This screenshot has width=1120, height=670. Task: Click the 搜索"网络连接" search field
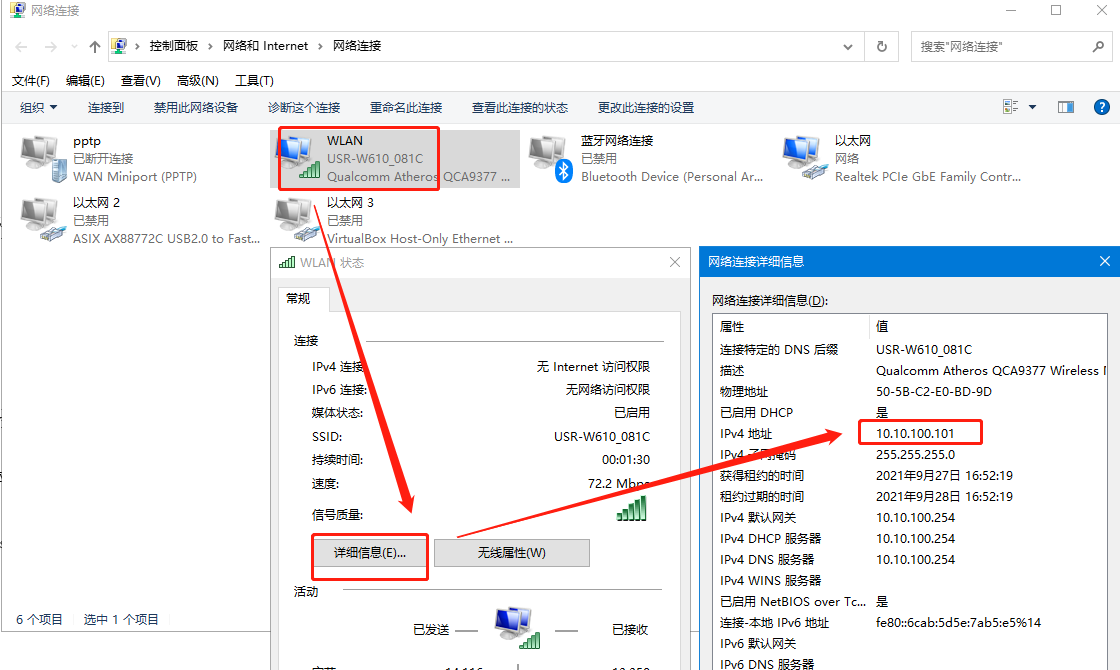[x=1000, y=46]
